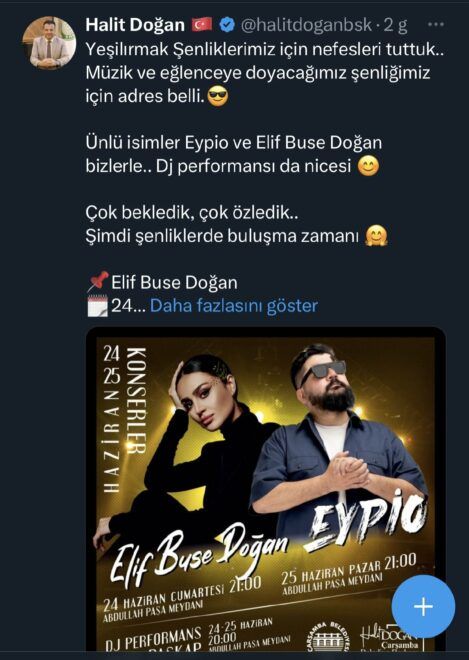This screenshot has height=660, width=469.
Task: Open the three-dot more options menu
Action: (435, 24)
